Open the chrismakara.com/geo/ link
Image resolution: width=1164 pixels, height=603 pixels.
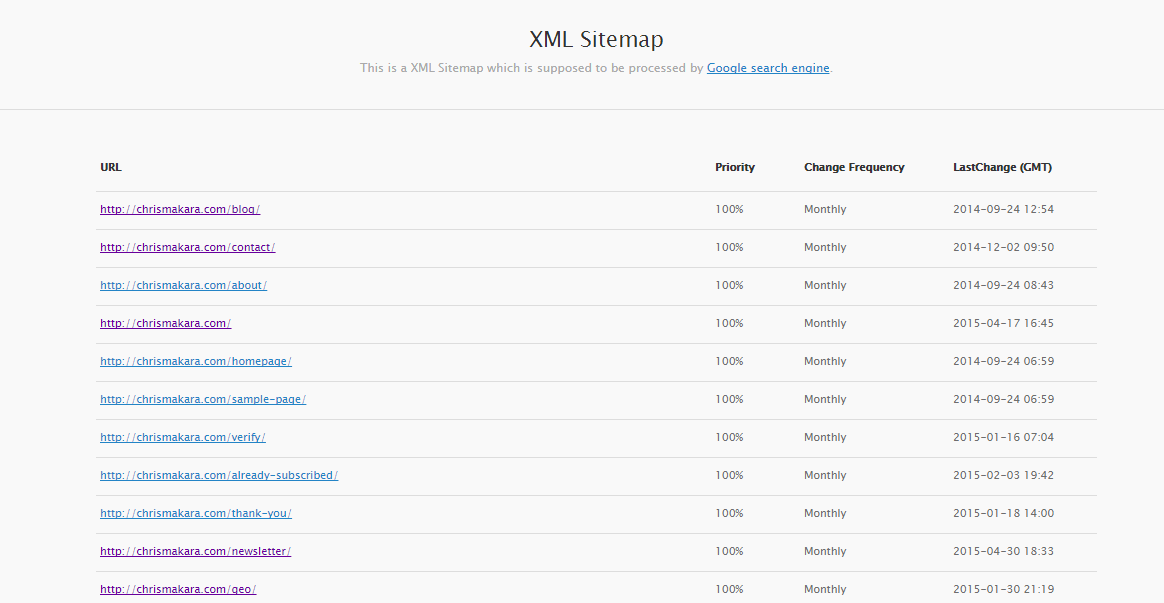click(x=178, y=589)
